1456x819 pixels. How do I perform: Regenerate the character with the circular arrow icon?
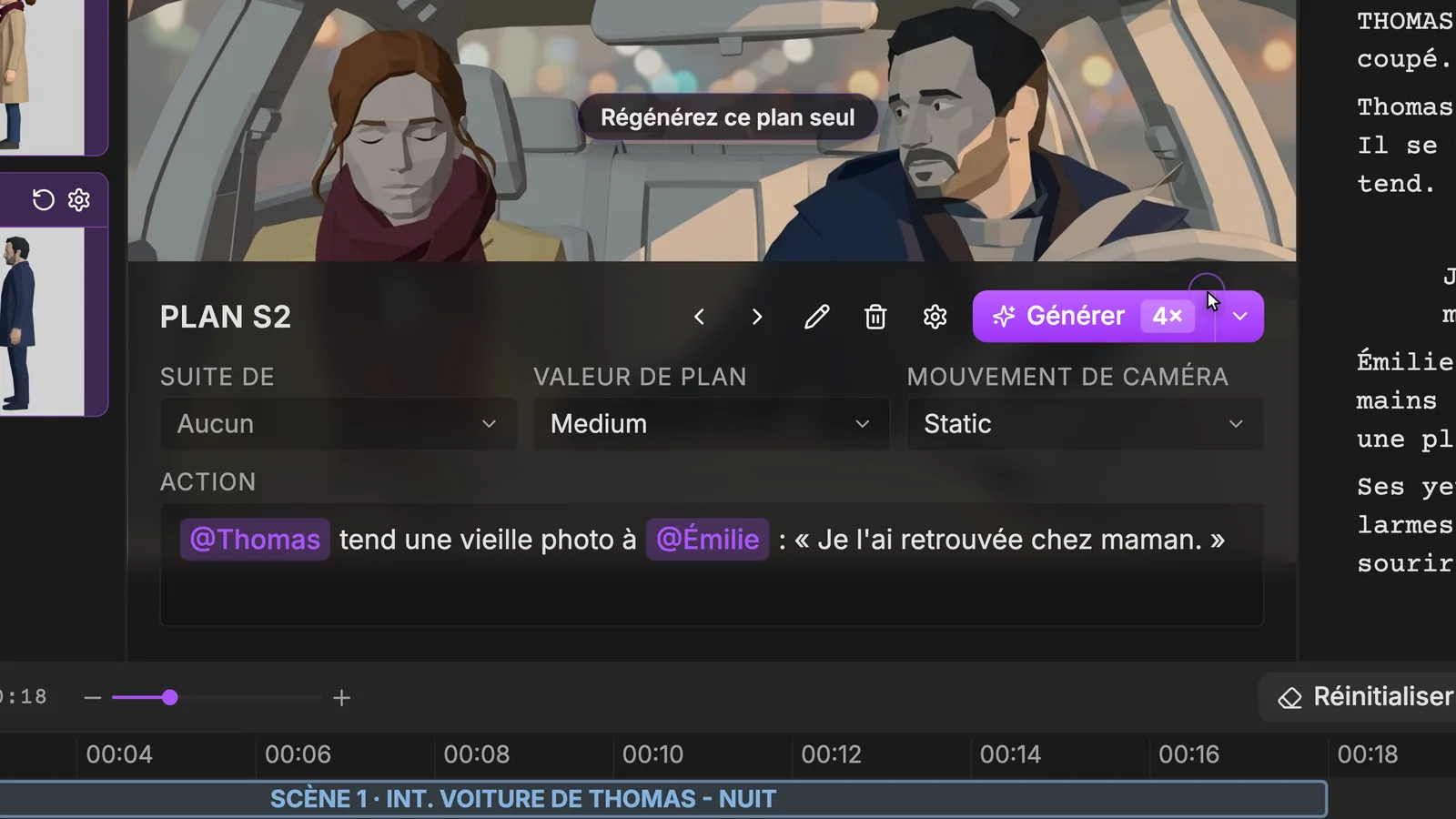coord(43,199)
